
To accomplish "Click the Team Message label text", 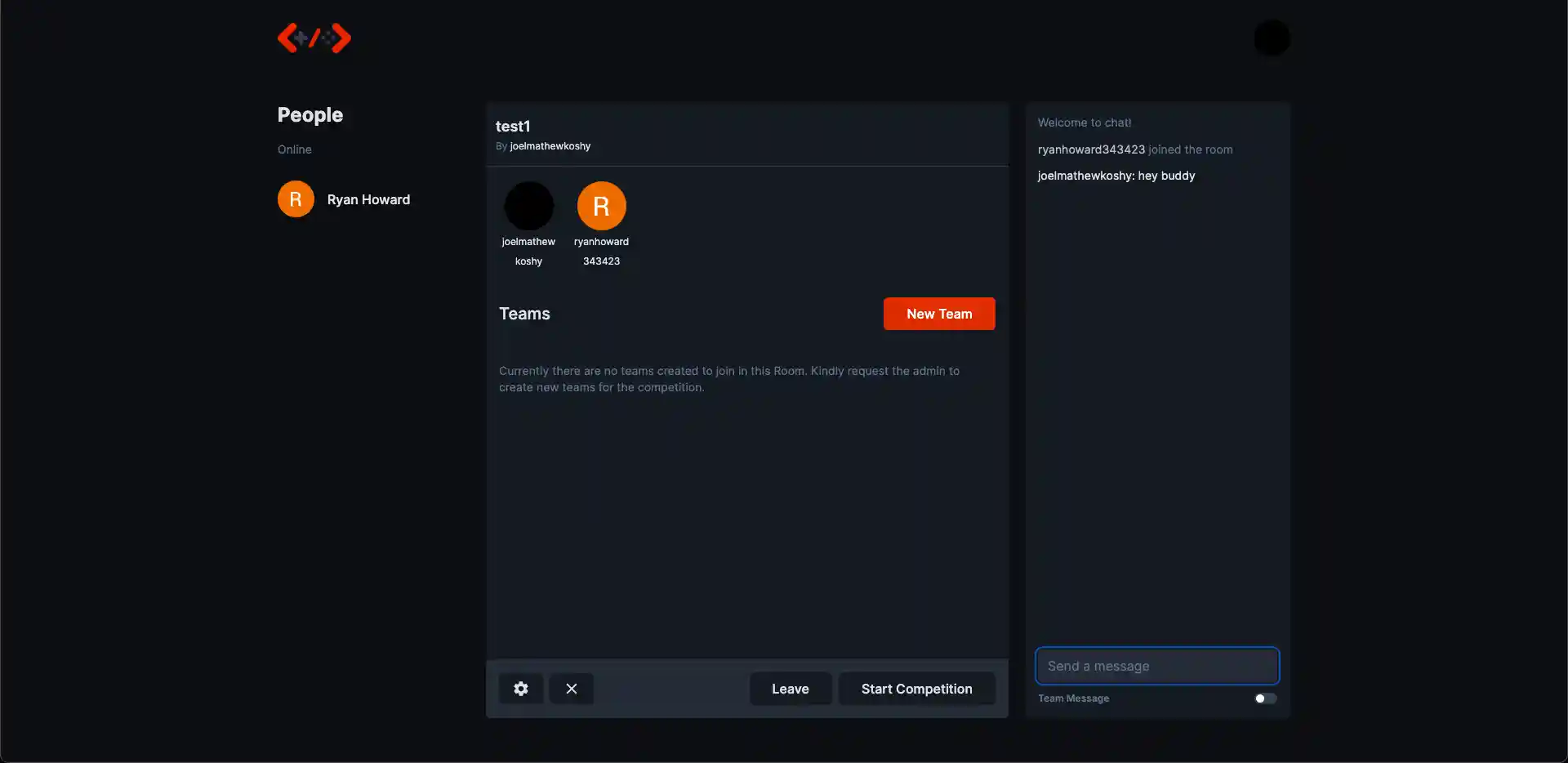I will [1073, 698].
